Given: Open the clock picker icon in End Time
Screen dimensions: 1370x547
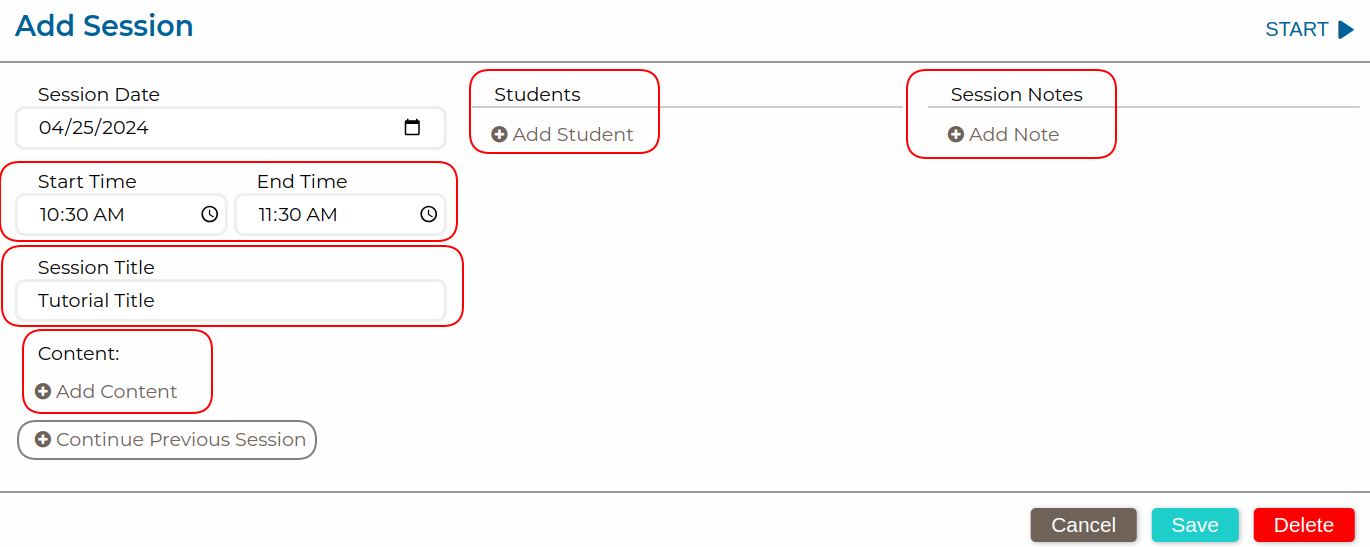Looking at the screenshot, I should click(x=428, y=214).
